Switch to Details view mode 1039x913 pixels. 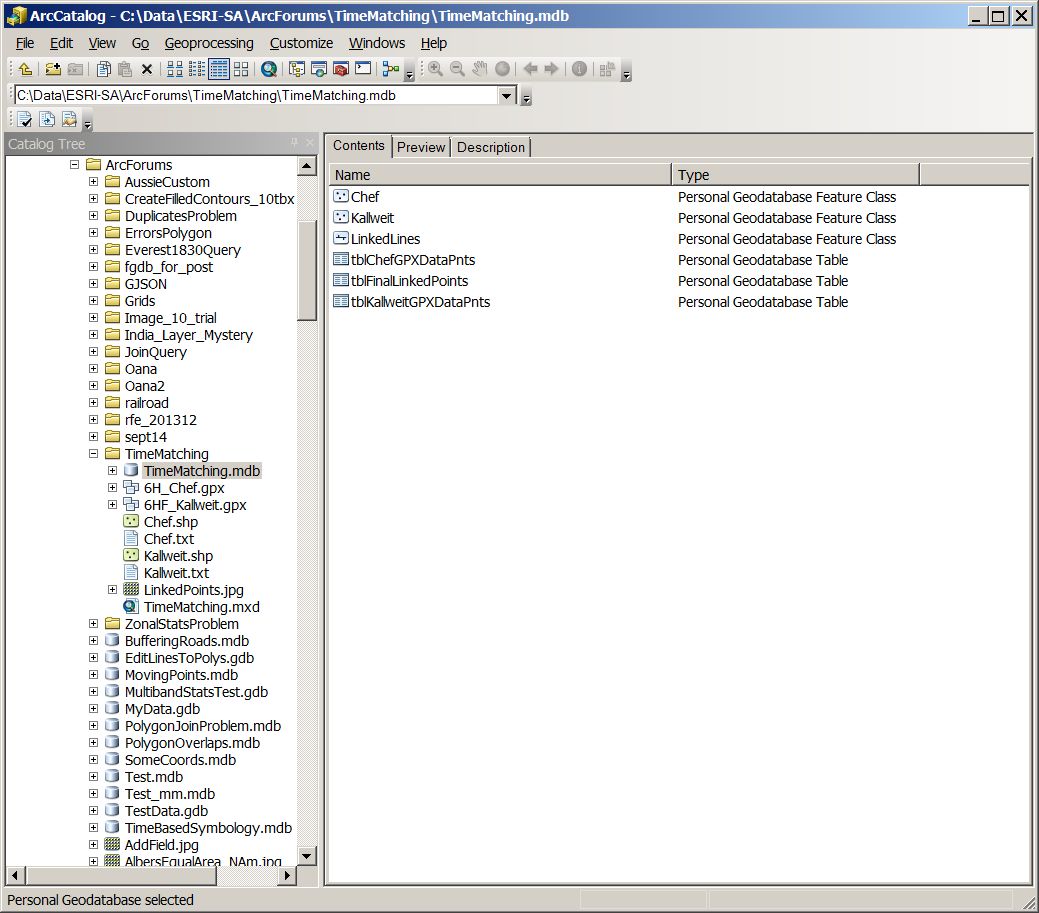(219, 69)
